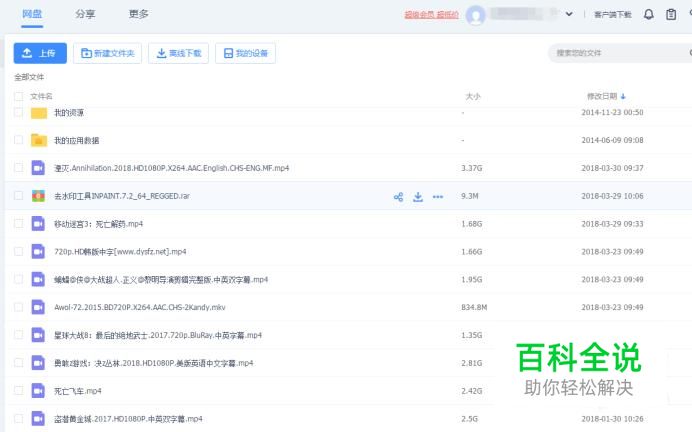Click the video icon of 死亡飞车.mp4

[x=38, y=391]
